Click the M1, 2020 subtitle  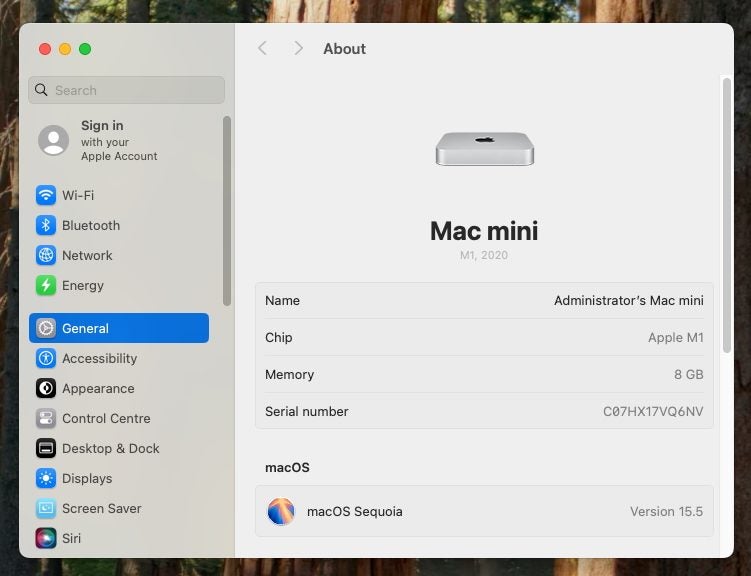click(484, 255)
